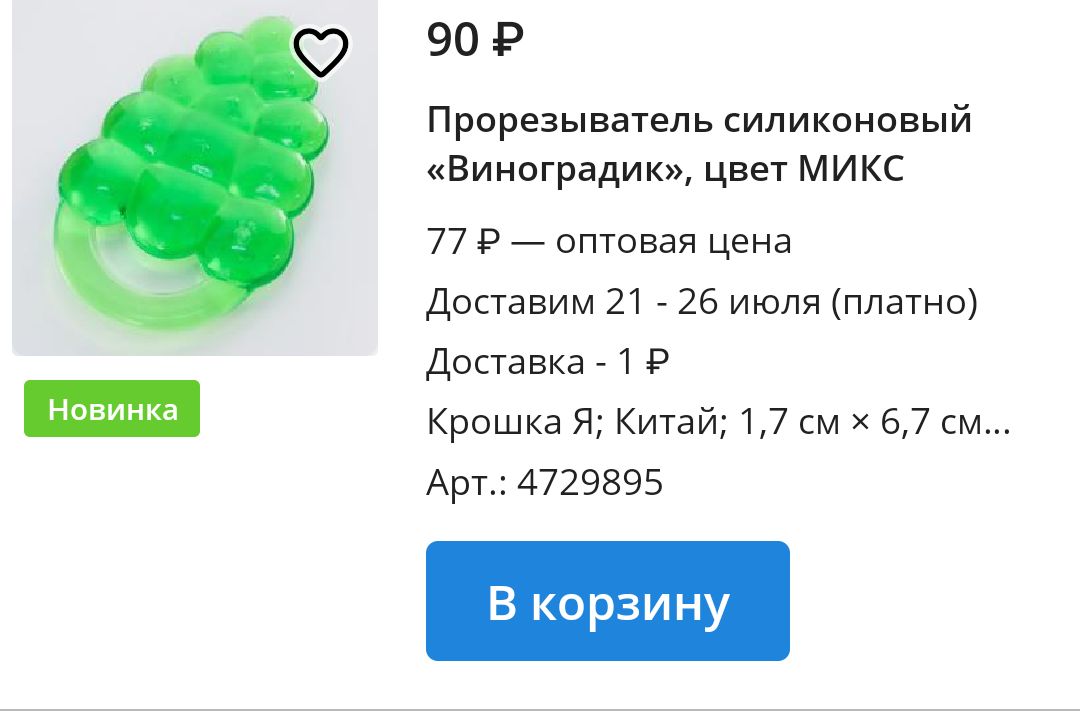
Task: Click the 77 ₽ оптовая цена line
Action: [609, 241]
